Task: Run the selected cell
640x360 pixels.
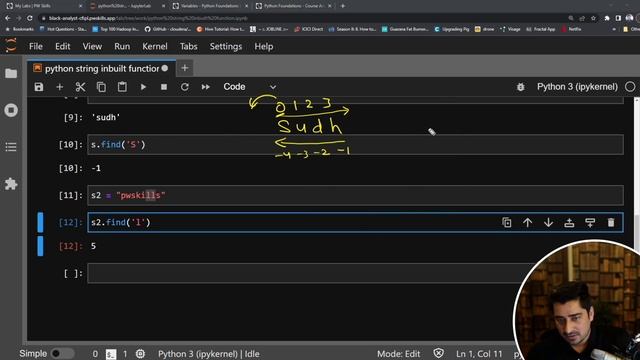Action: click(x=143, y=87)
